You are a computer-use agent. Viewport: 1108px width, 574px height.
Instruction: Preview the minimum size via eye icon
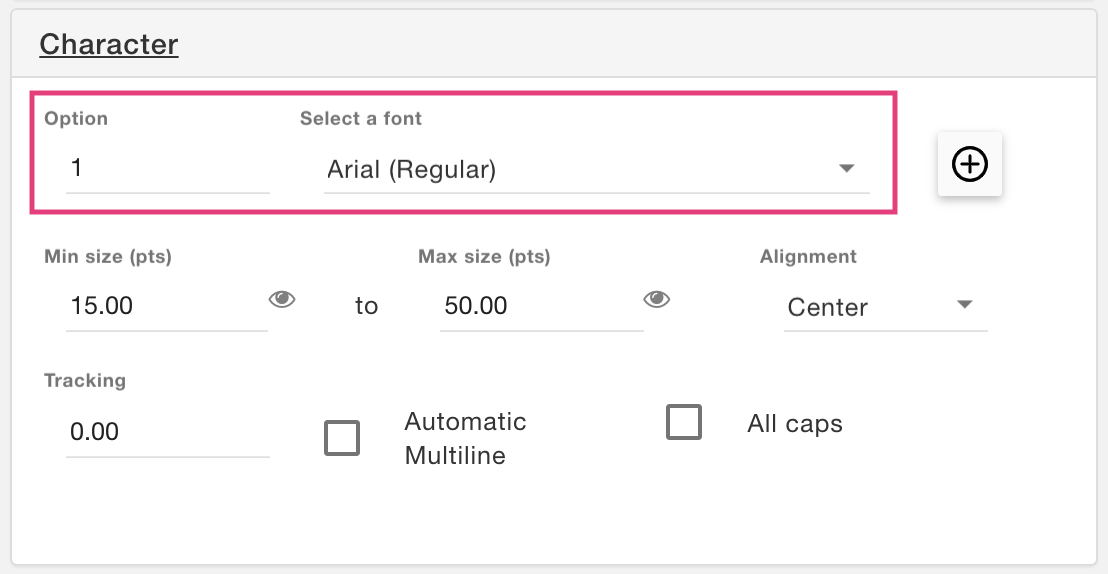(x=282, y=300)
